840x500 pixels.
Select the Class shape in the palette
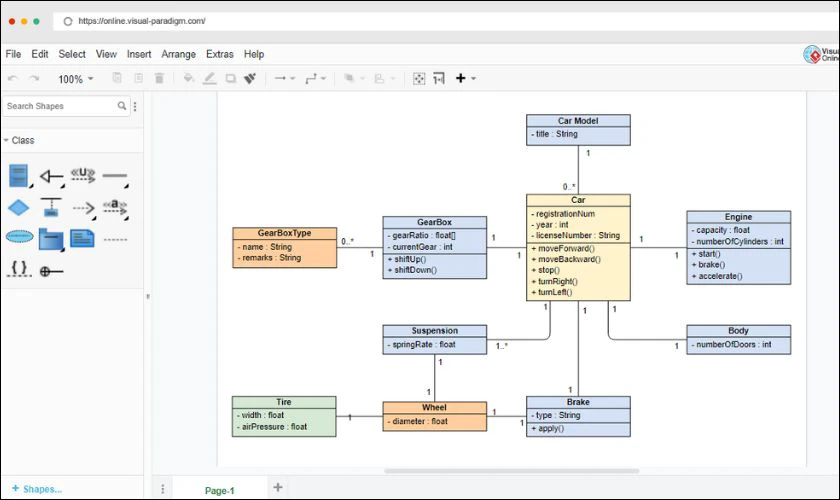pyautogui.click(x=18, y=176)
